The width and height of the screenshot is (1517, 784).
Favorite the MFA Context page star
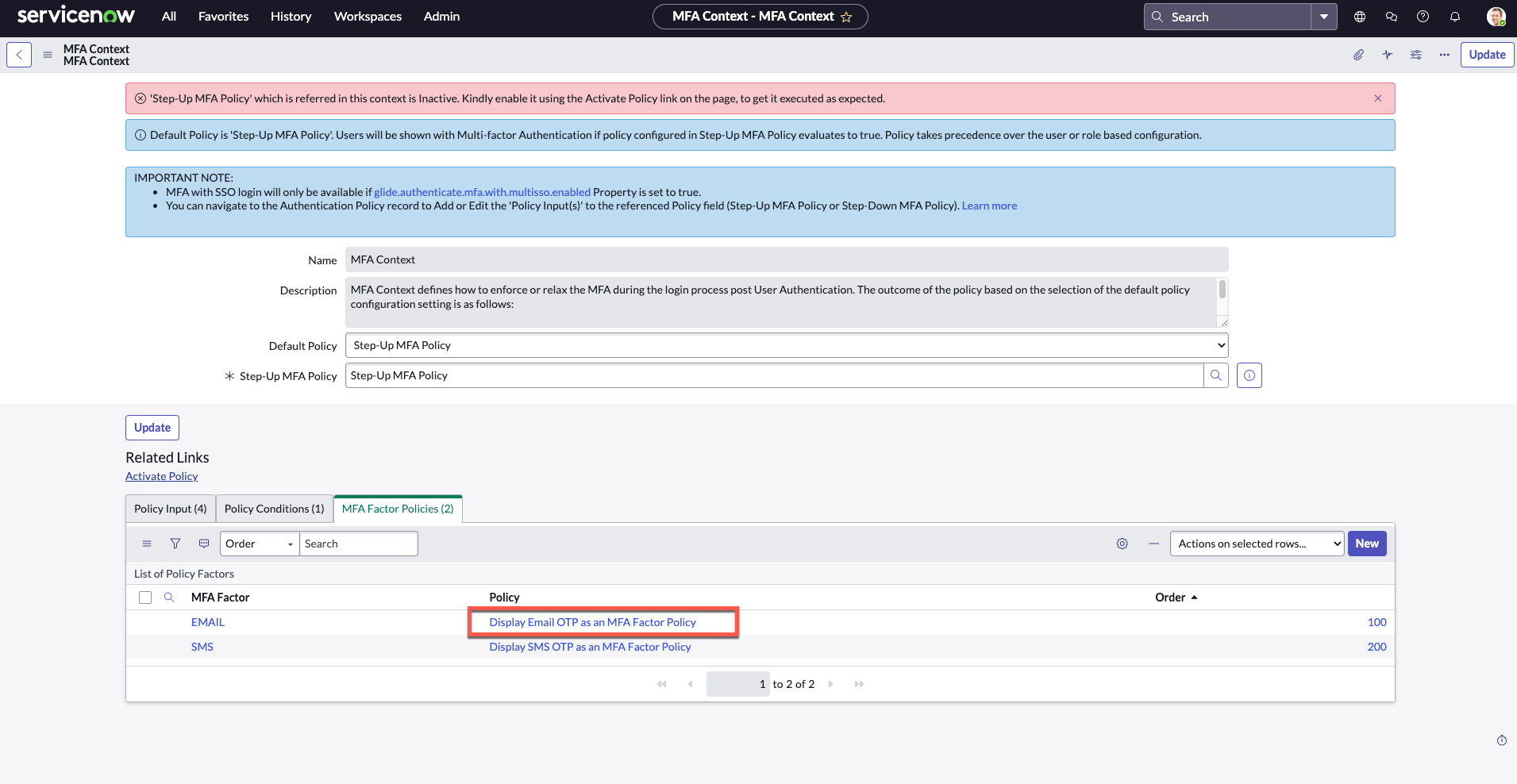(x=846, y=17)
